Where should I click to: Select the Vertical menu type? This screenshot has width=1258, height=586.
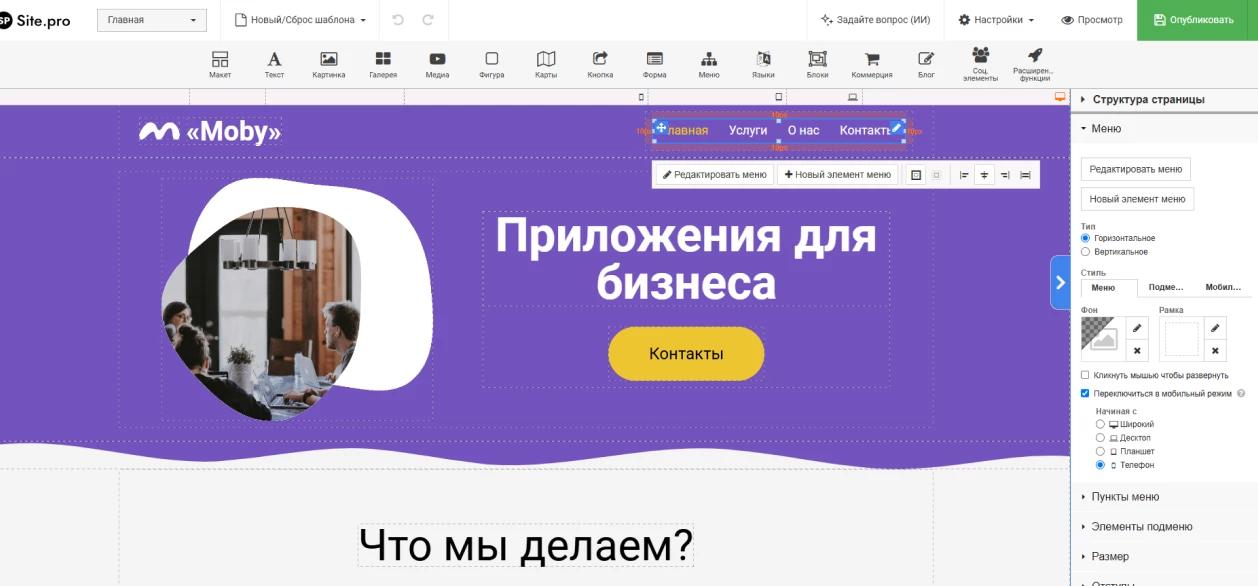(1086, 252)
